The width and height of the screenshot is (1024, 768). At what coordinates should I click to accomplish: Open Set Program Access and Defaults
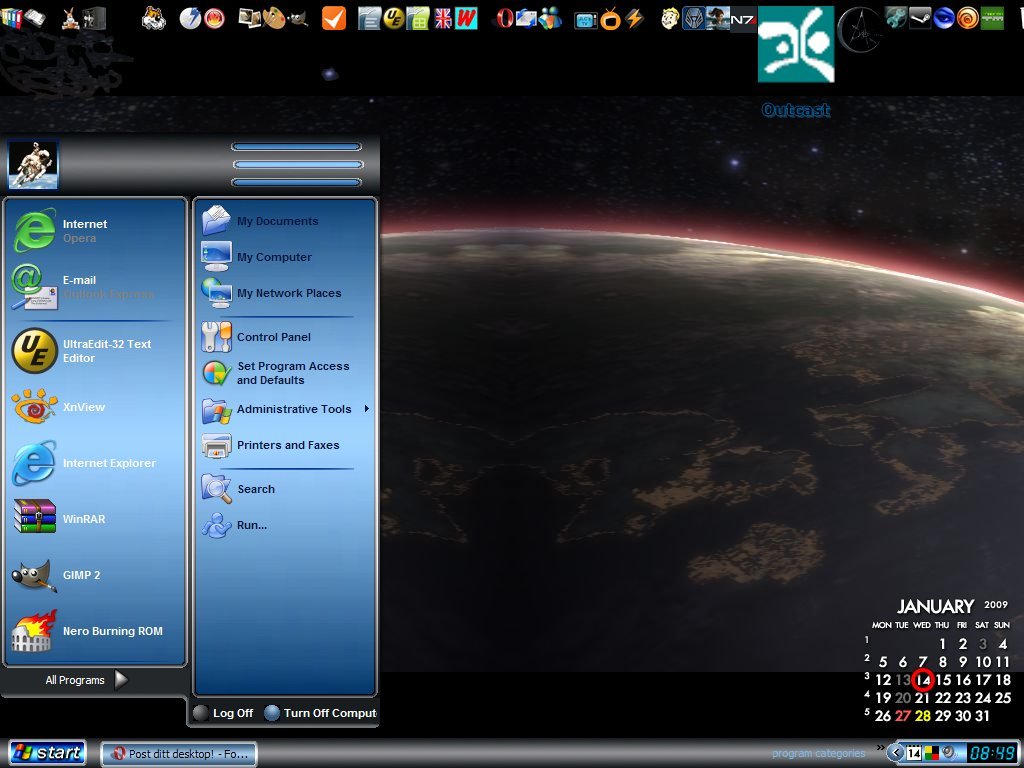(x=285, y=373)
